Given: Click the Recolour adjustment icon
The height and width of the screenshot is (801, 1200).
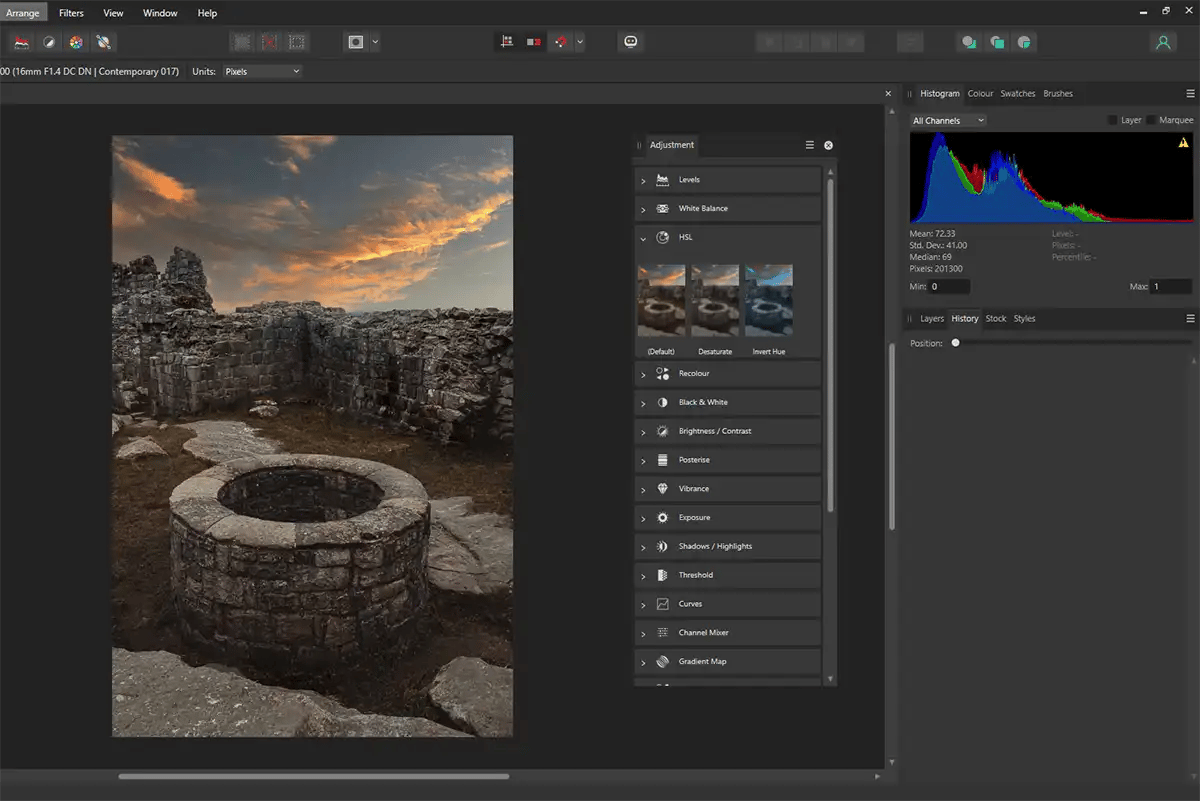Looking at the screenshot, I should coord(662,374).
